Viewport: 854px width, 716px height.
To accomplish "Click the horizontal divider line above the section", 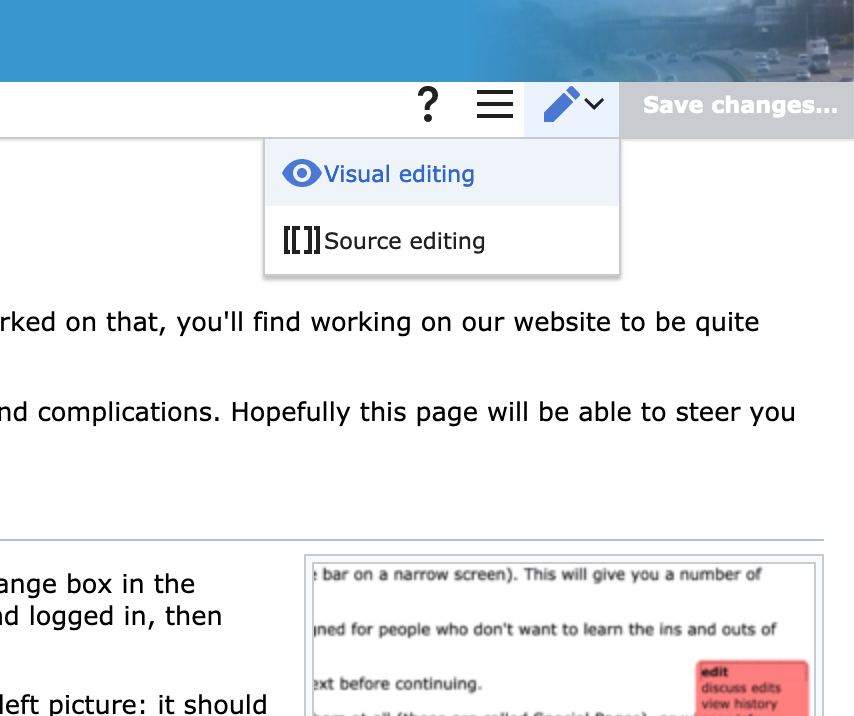I will coord(410,540).
